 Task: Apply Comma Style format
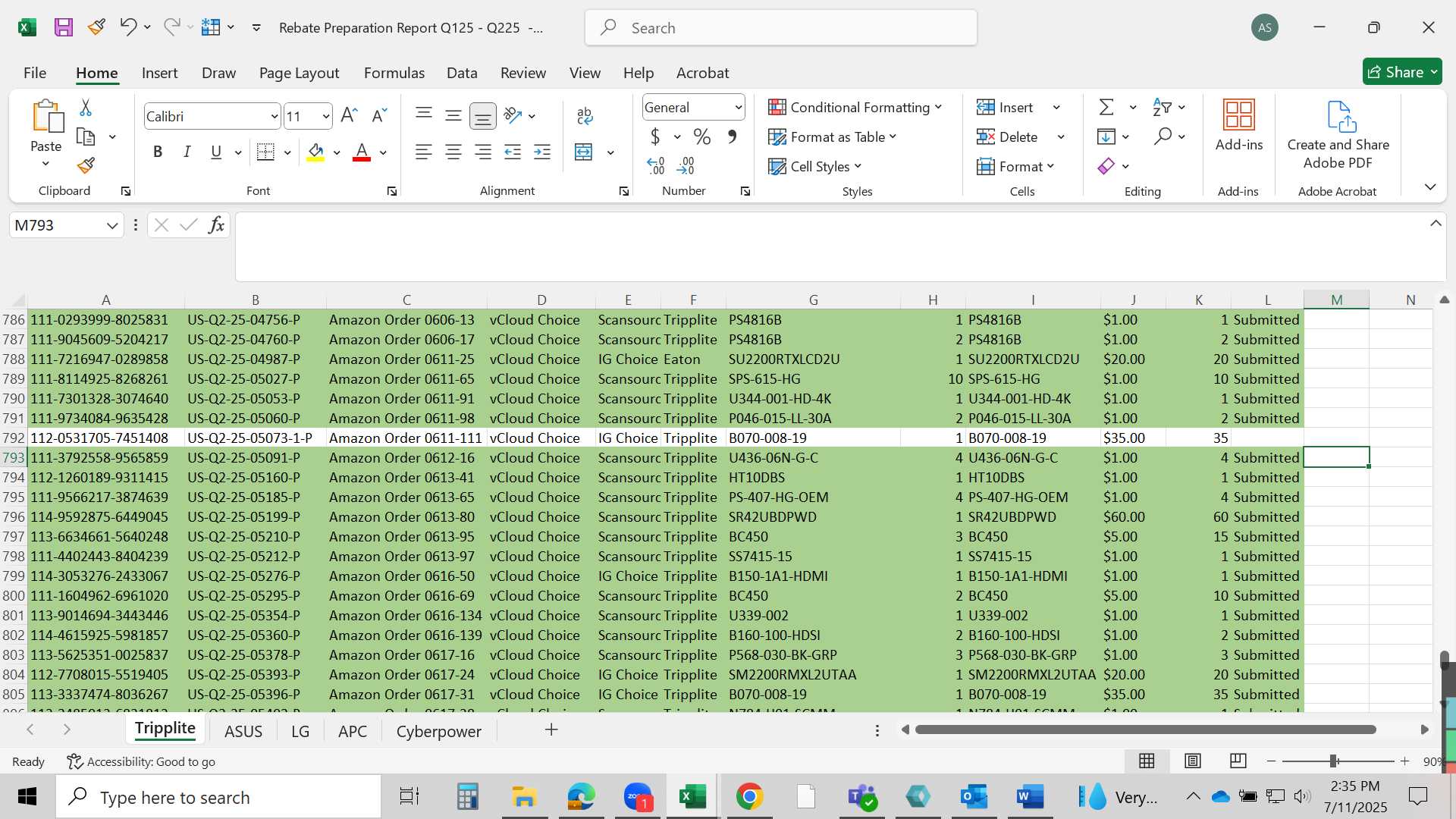pyautogui.click(x=732, y=137)
